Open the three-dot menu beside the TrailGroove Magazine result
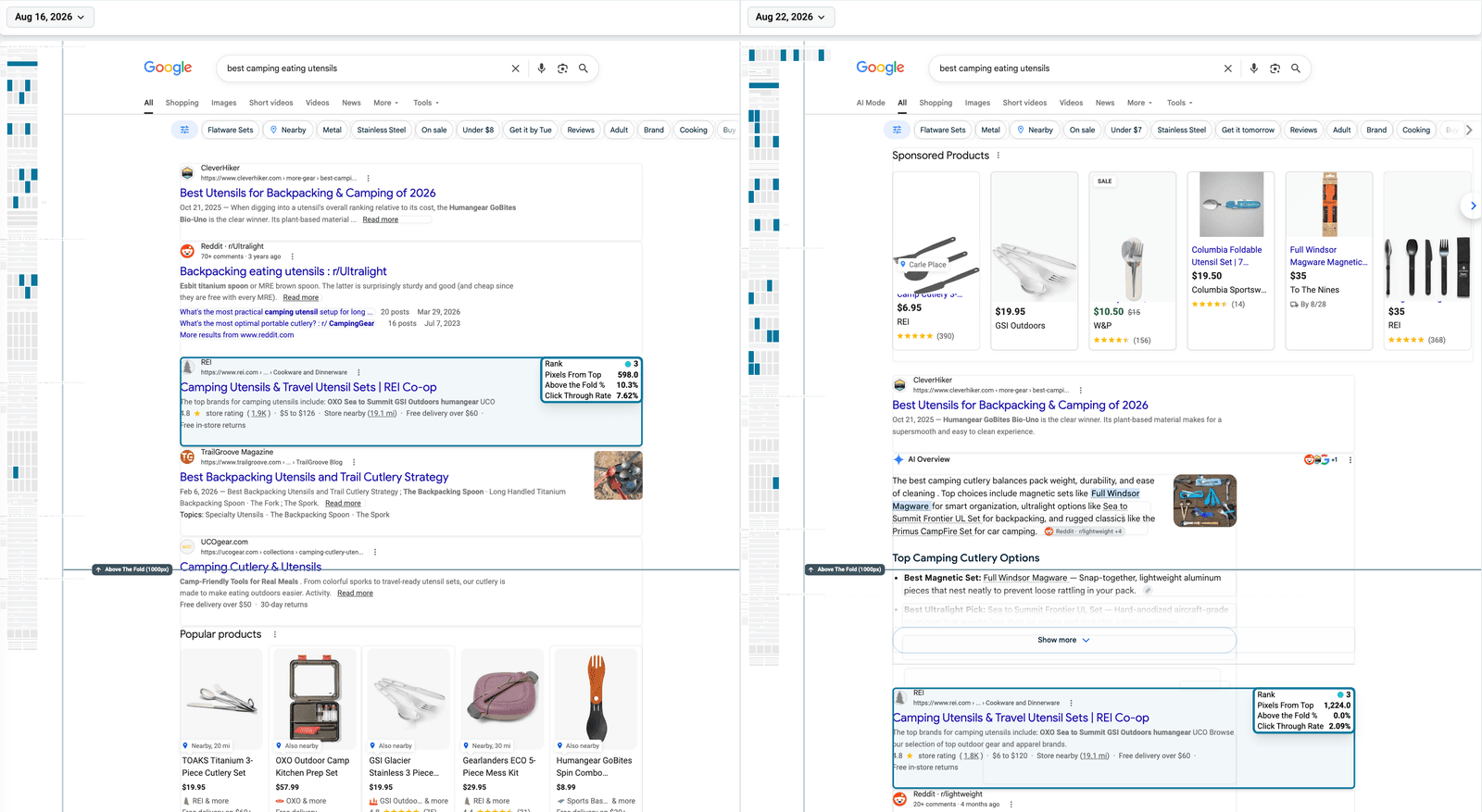The image size is (1482, 812). (x=354, y=462)
